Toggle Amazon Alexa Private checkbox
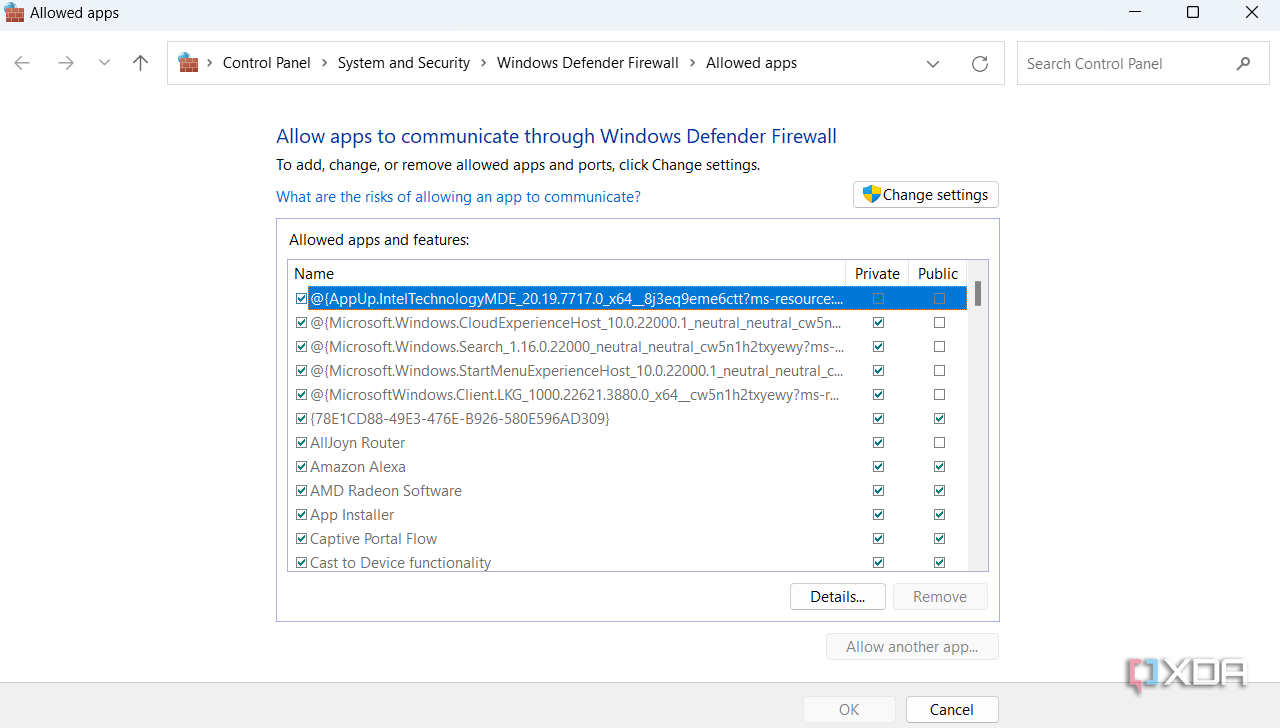 878,467
